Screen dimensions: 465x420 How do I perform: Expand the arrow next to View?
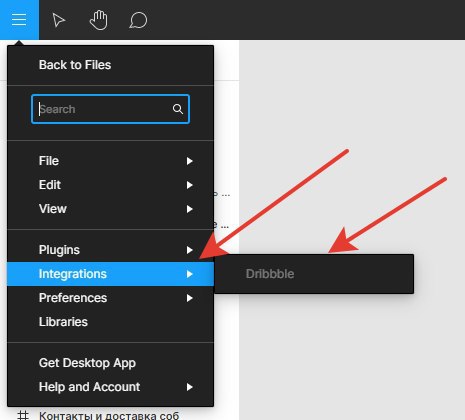(189, 209)
